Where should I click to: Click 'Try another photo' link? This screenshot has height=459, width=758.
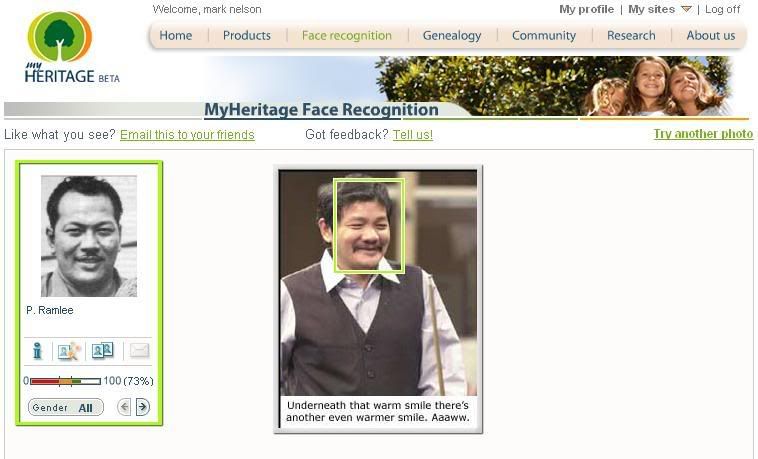pyautogui.click(x=703, y=134)
